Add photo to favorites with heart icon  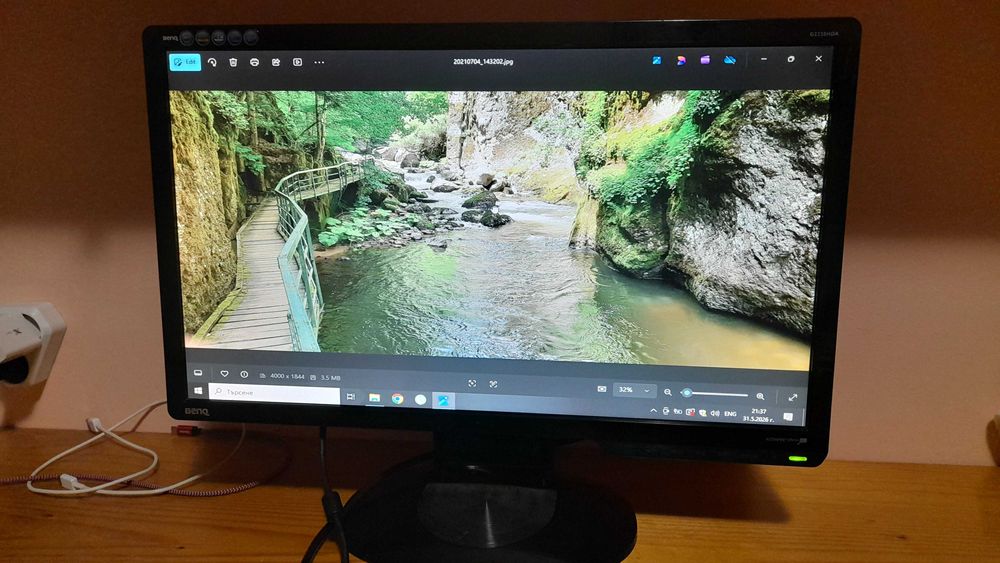click(x=224, y=374)
